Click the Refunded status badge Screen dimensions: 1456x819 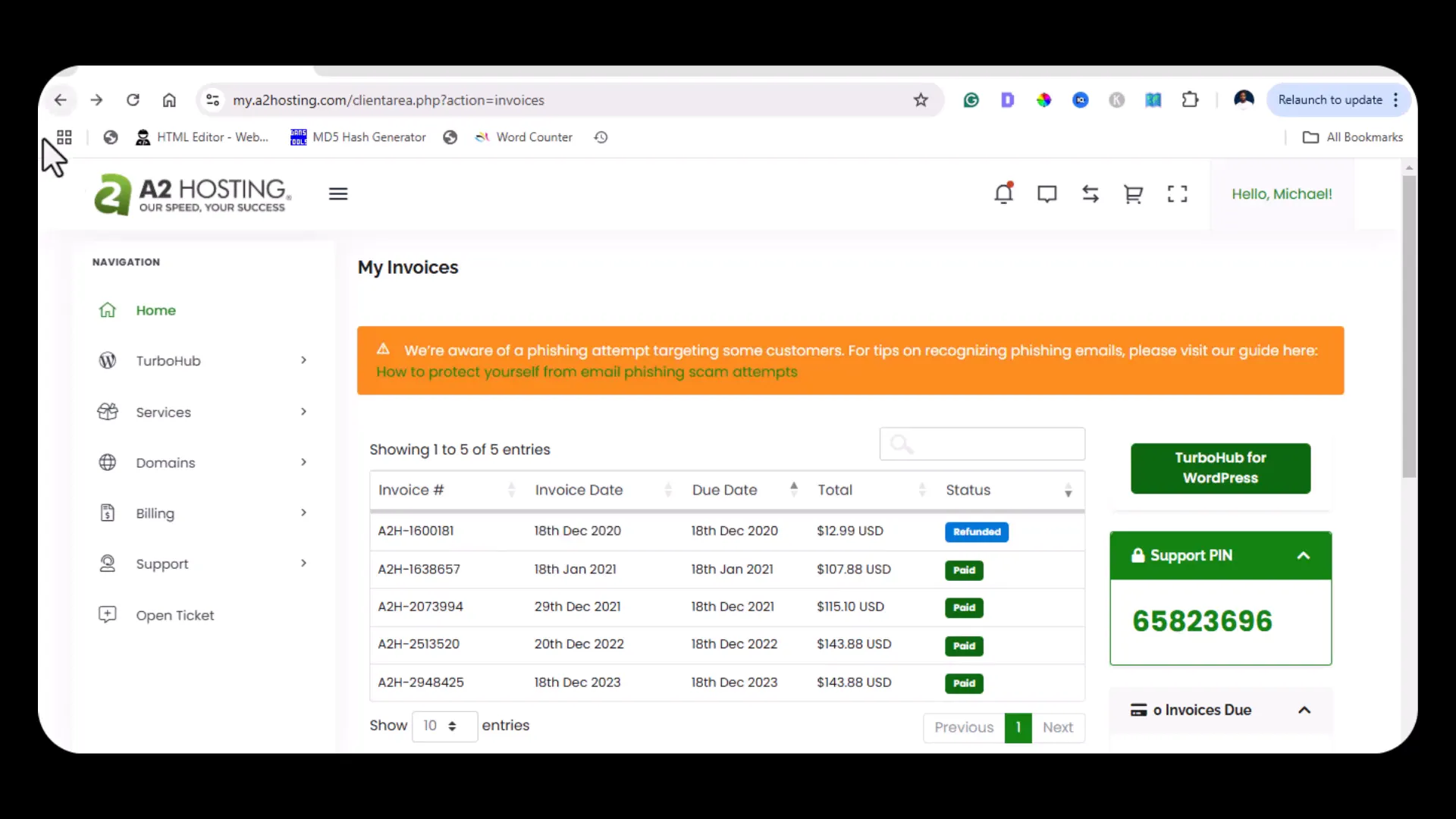[977, 532]
